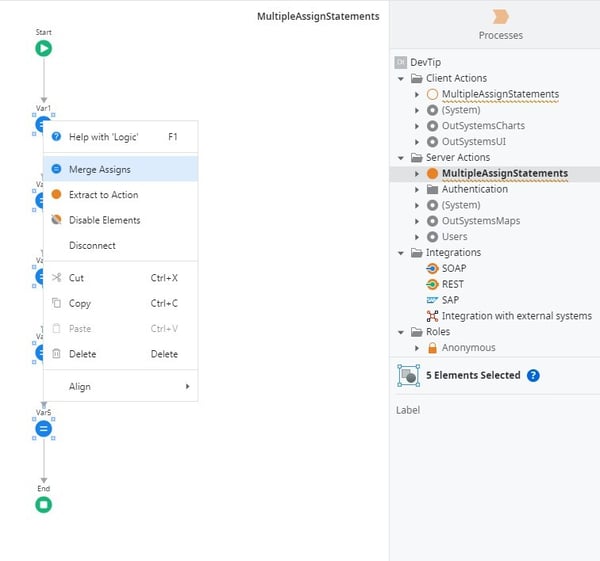This screenshot has width=600, height=561.
Task: Click the End node icon
Action: click(44, 505)
